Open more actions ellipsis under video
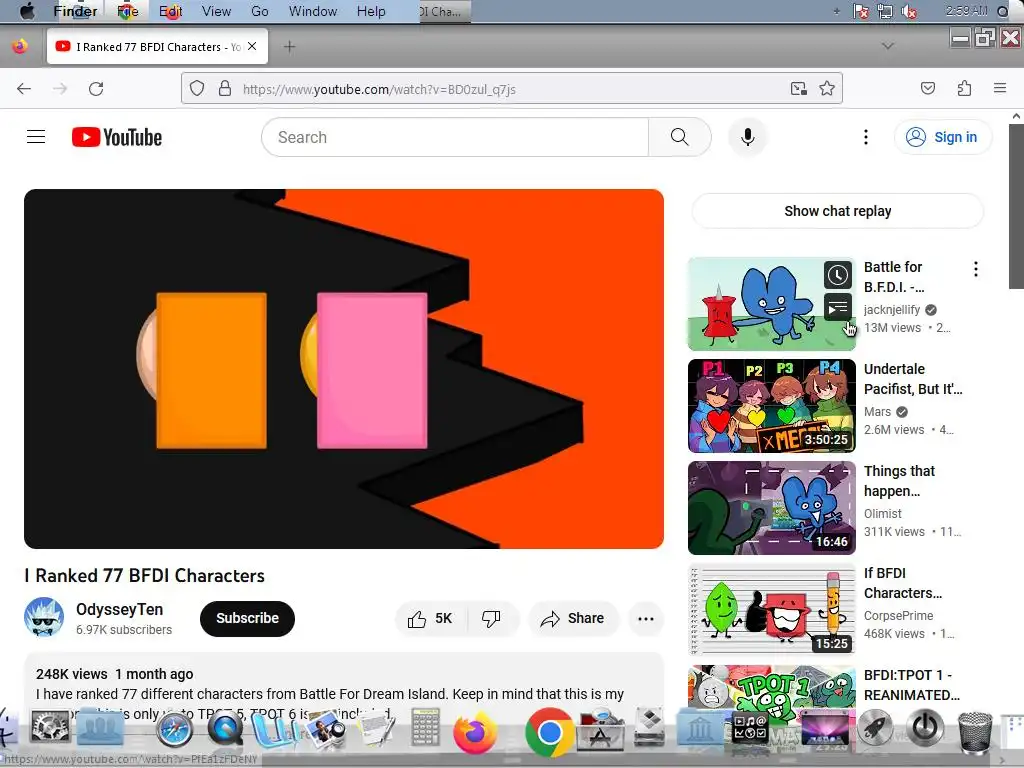Image resolution: width=1024 pixels, height=768 pixels. pyautogui.click(x=646, y=618)
